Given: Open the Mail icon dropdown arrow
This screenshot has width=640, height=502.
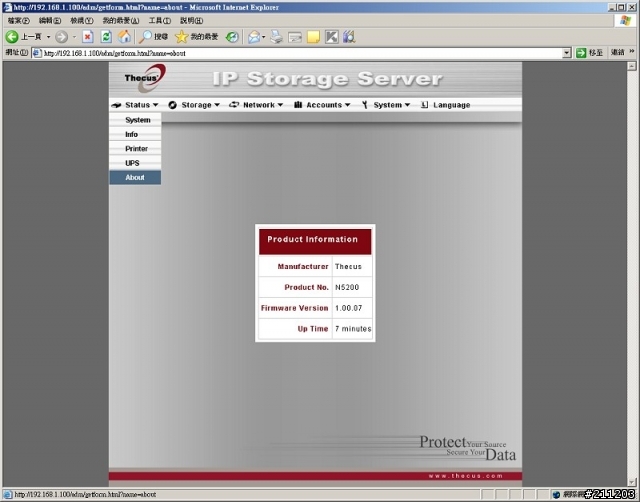Looking at the screenshot, I should point(264,37).
